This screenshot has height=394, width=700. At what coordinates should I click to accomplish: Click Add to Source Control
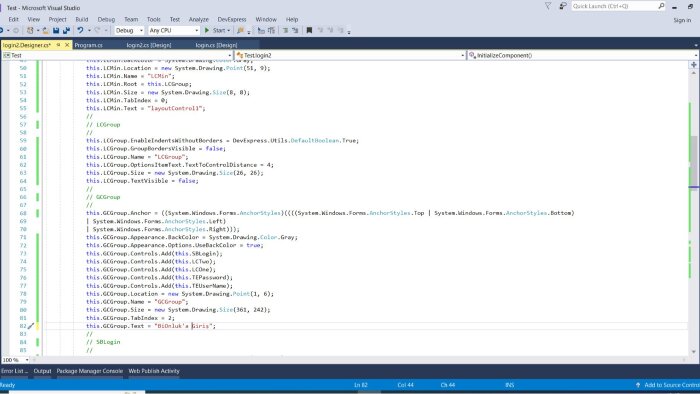668,385
